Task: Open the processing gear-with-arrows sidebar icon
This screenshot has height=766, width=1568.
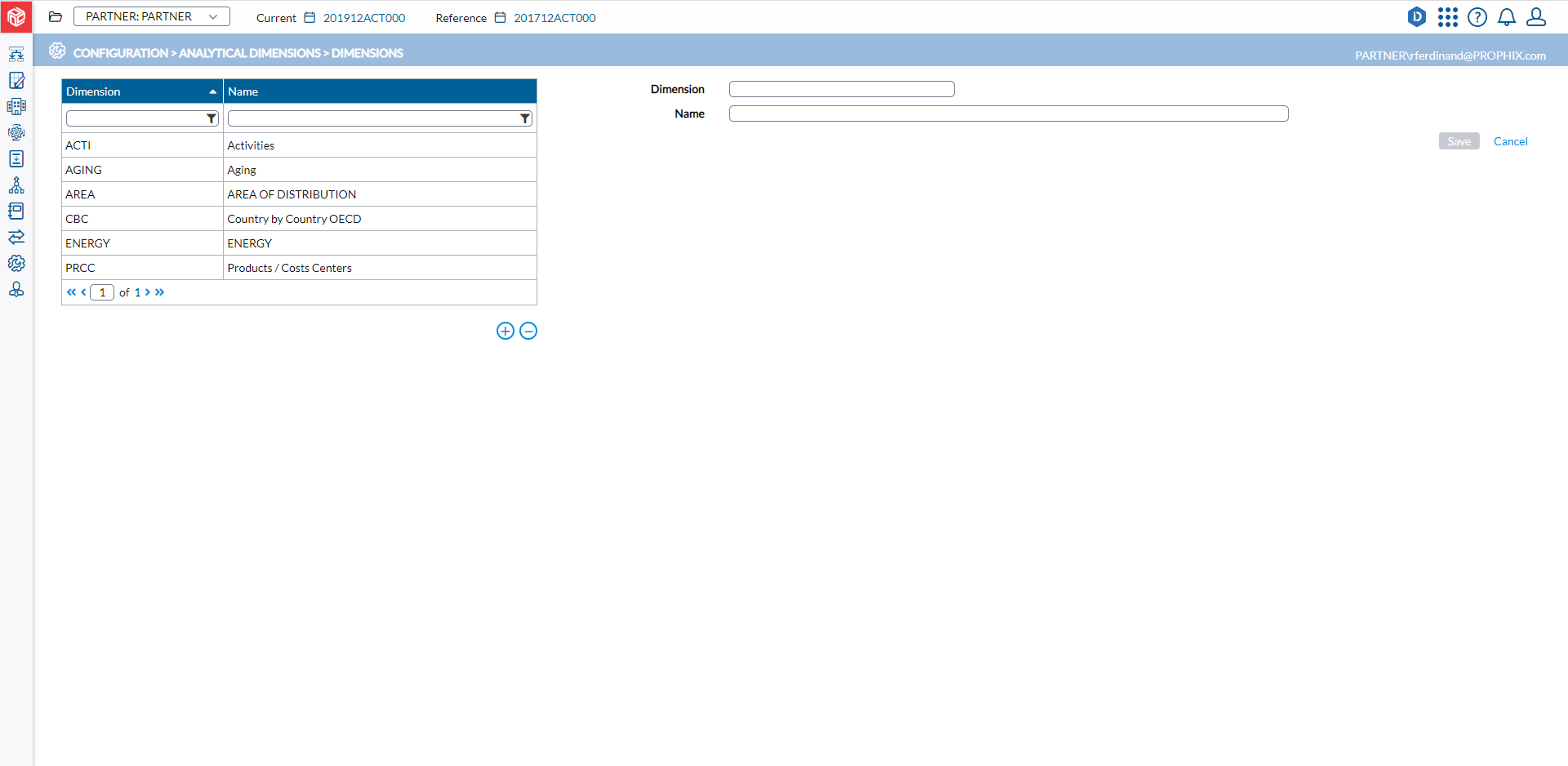Action: [x=16, y=132]
